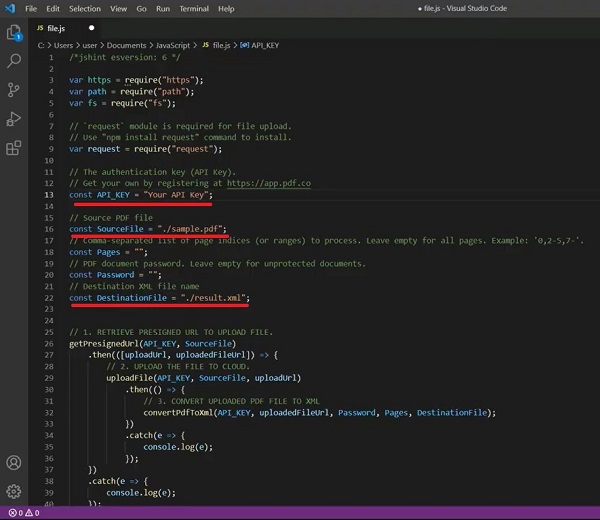The width and height of the screenshot is (600, 520).
Task: Click the API_KEY breadcrumb segment
Action: coord(265,45)
